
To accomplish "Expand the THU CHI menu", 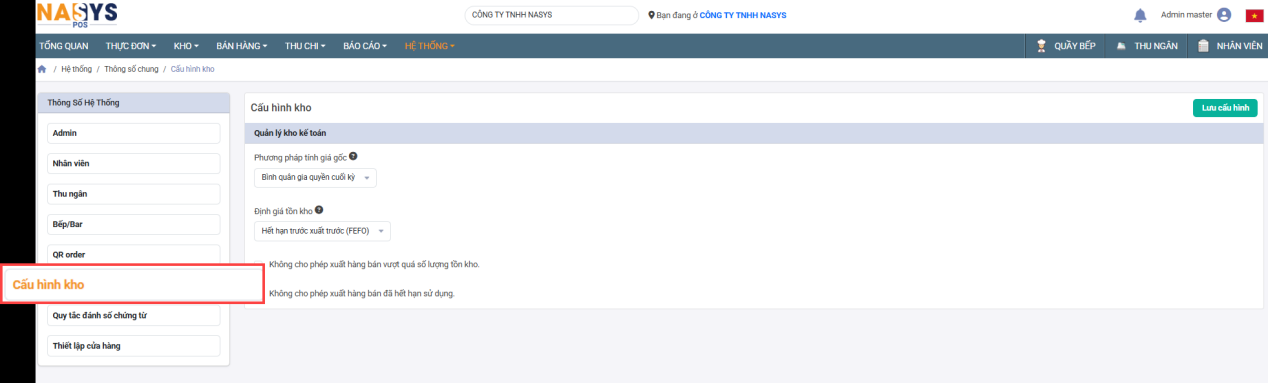I will point(305,46).
